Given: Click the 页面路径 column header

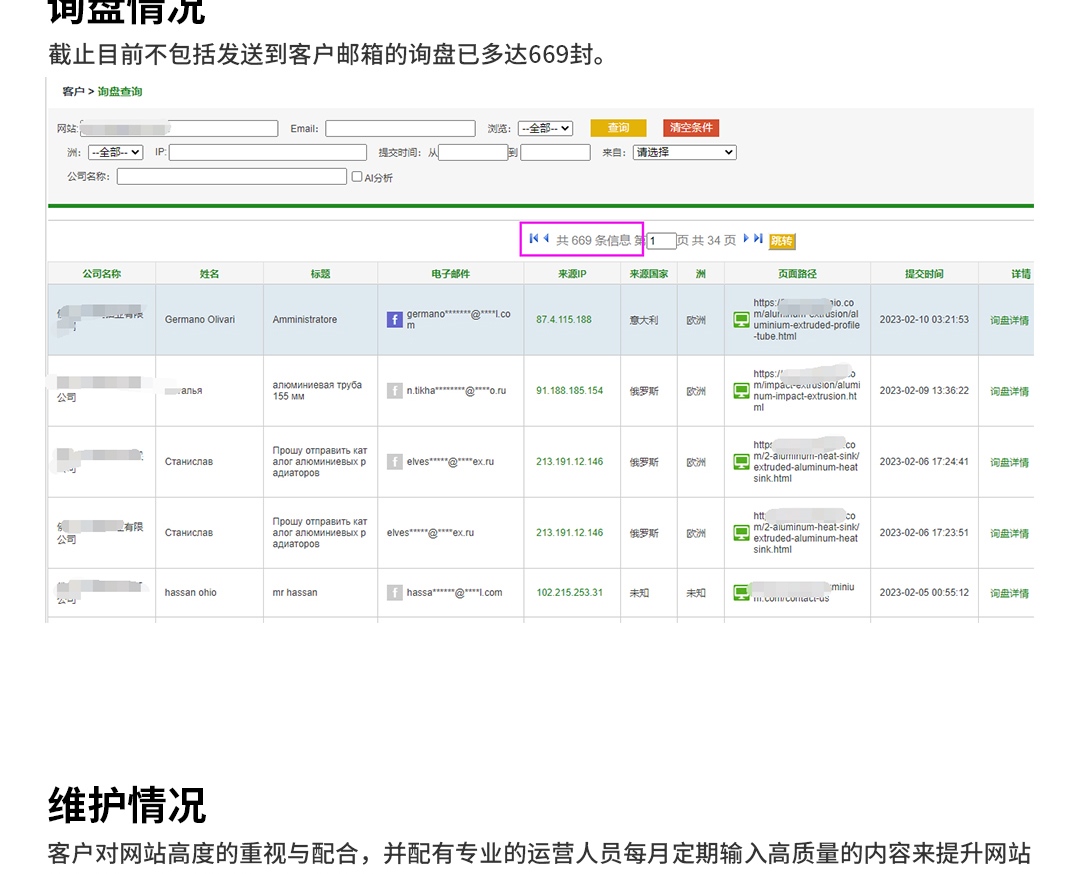Looking at the screenshot, I should tap(798, 273).
